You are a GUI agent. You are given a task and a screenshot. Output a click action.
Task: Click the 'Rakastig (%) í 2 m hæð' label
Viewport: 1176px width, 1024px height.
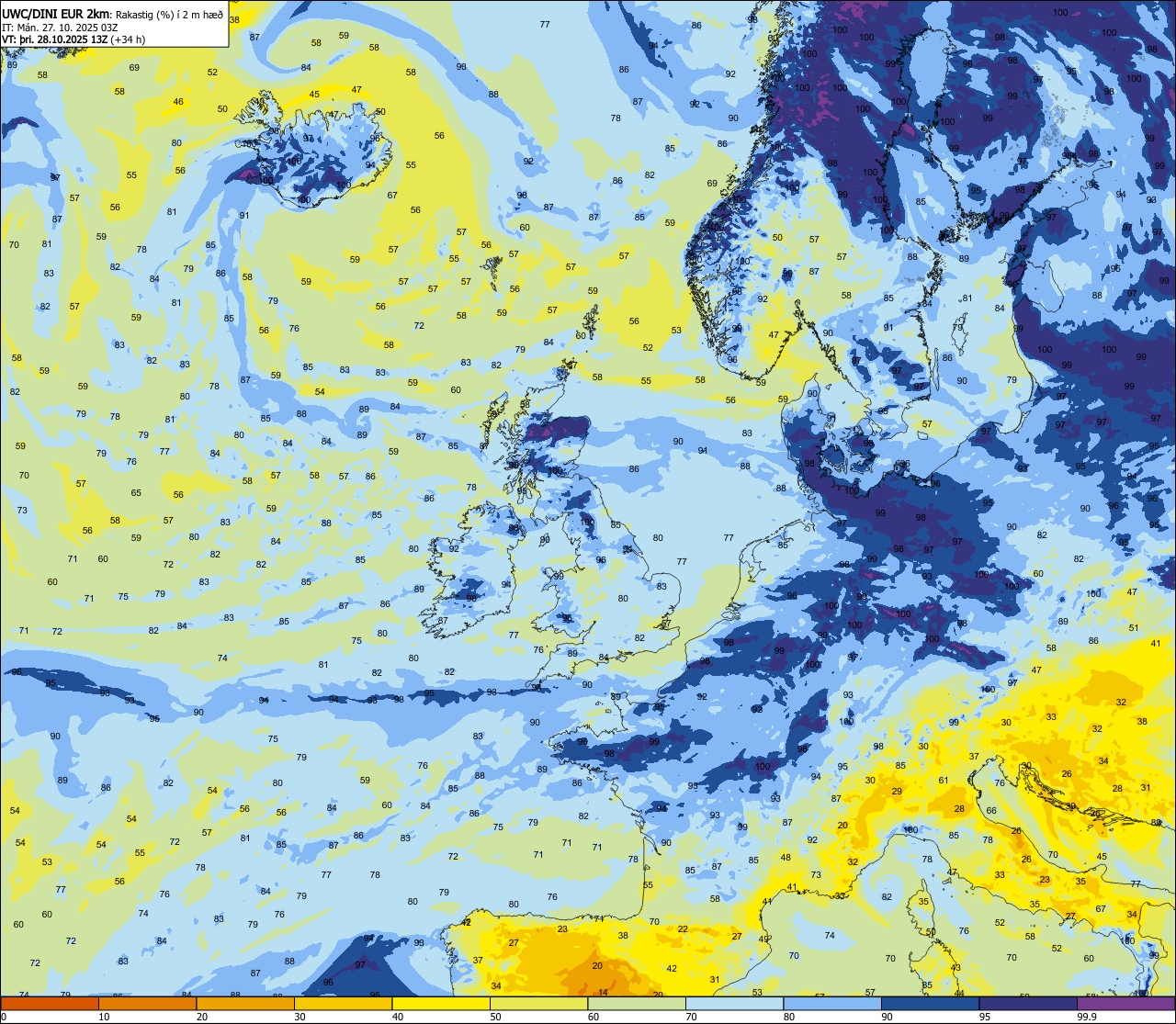pos(169,14)
